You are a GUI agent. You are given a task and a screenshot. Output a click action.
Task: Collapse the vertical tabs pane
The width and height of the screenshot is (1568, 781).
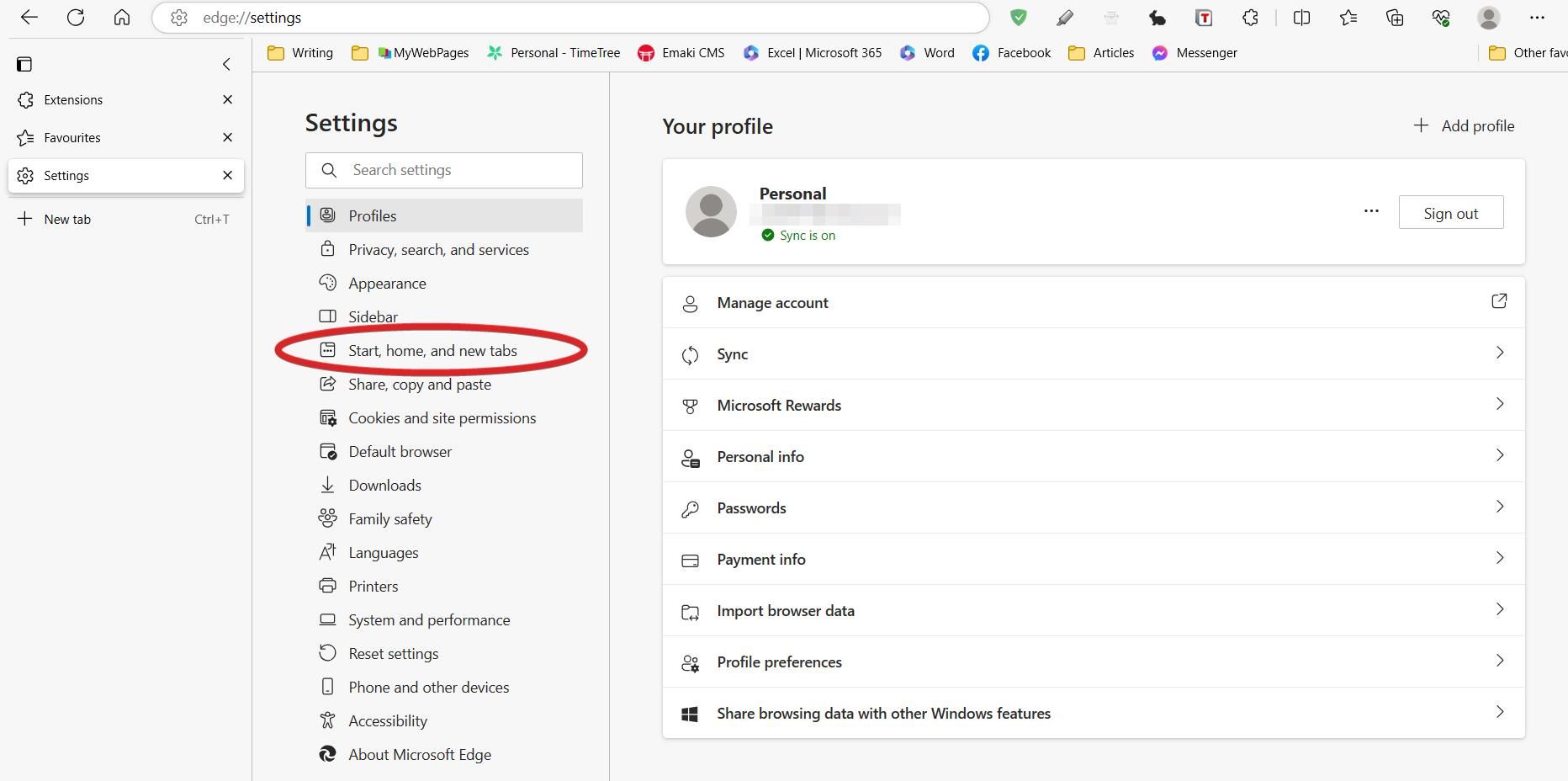(x=226, y=64)
